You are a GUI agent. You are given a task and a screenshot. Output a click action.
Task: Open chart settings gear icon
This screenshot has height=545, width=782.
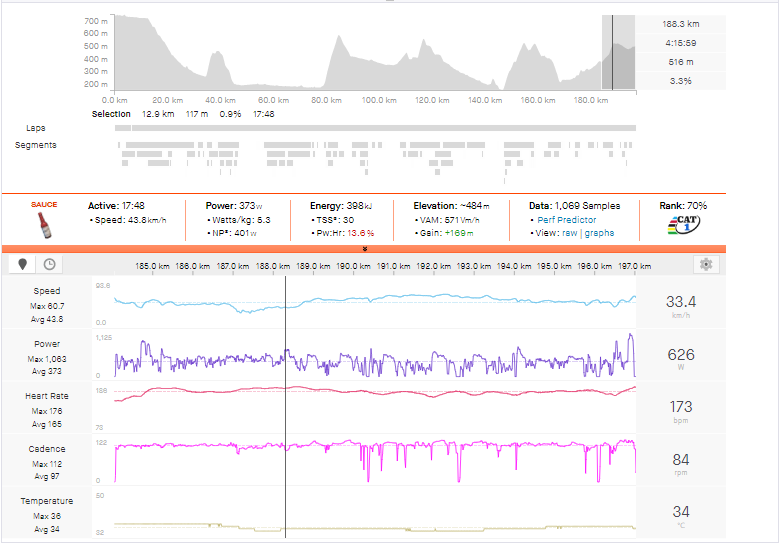[x=707, y=265]
